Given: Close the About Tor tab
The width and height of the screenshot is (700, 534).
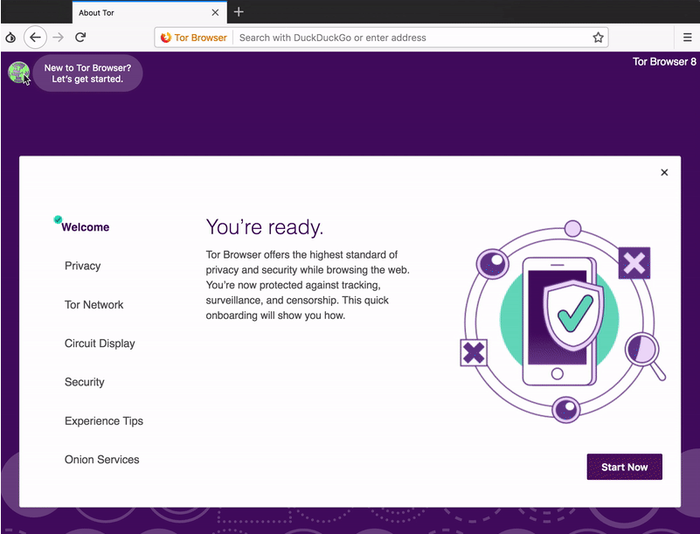Looking at the screenshot, I should 215,13.
